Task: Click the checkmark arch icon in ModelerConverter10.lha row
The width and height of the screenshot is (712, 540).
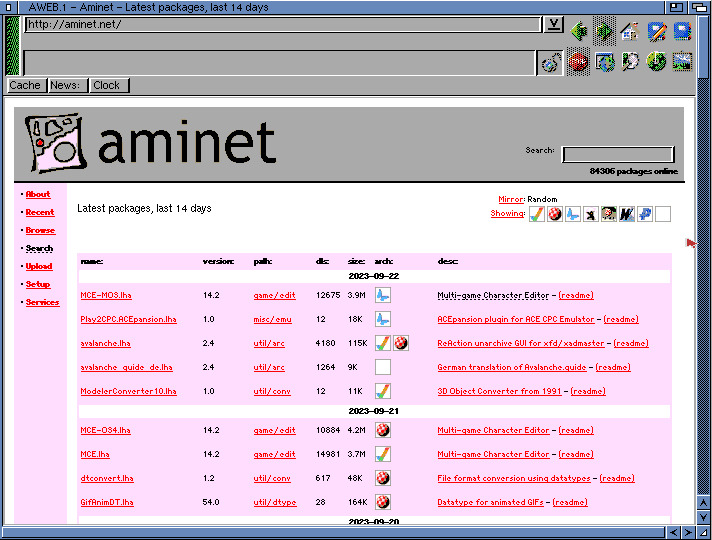Action: tap(383, 391)
